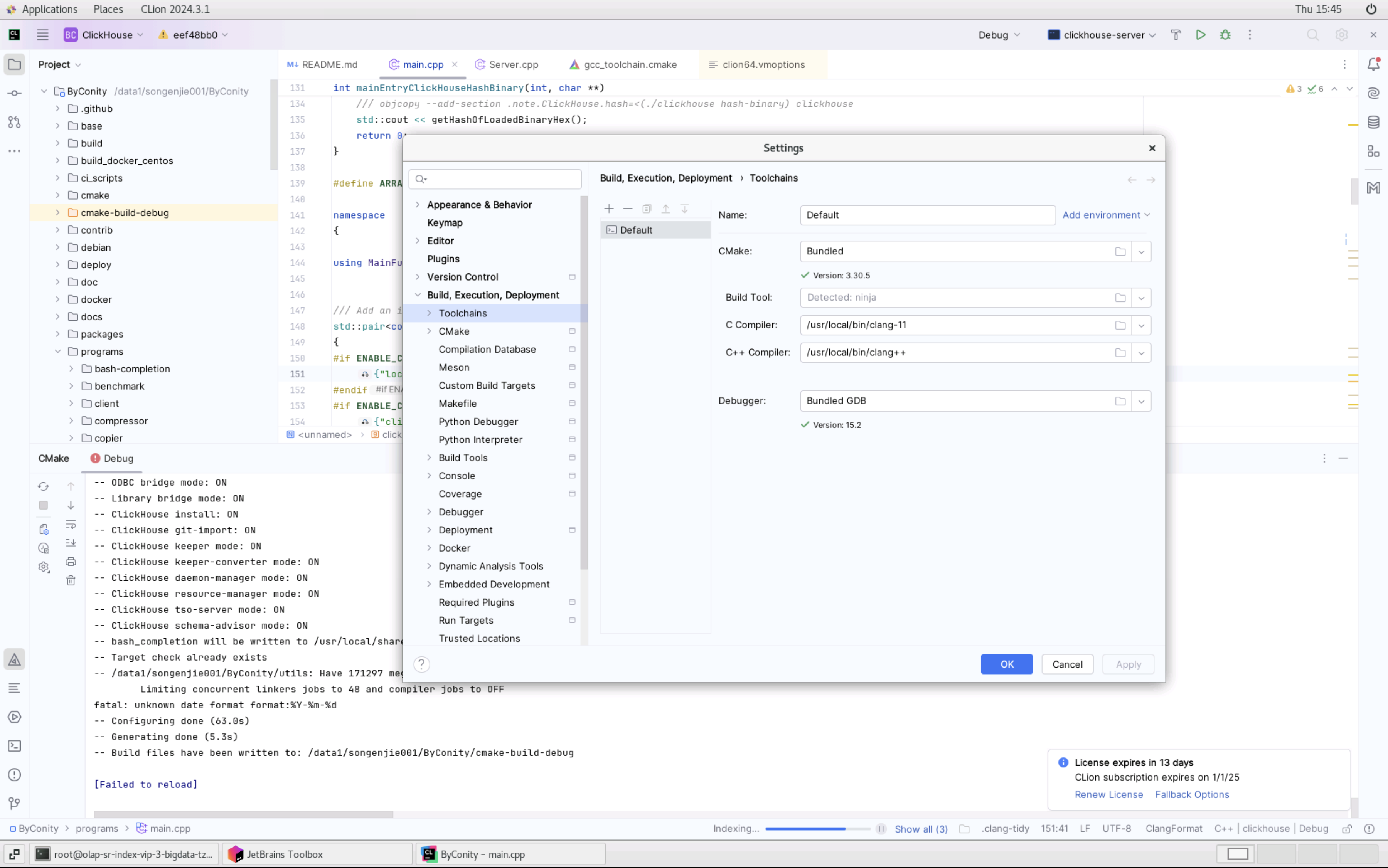Click the Fallback Options link
Screen dimensions: 1388x868
(1192, 795)
